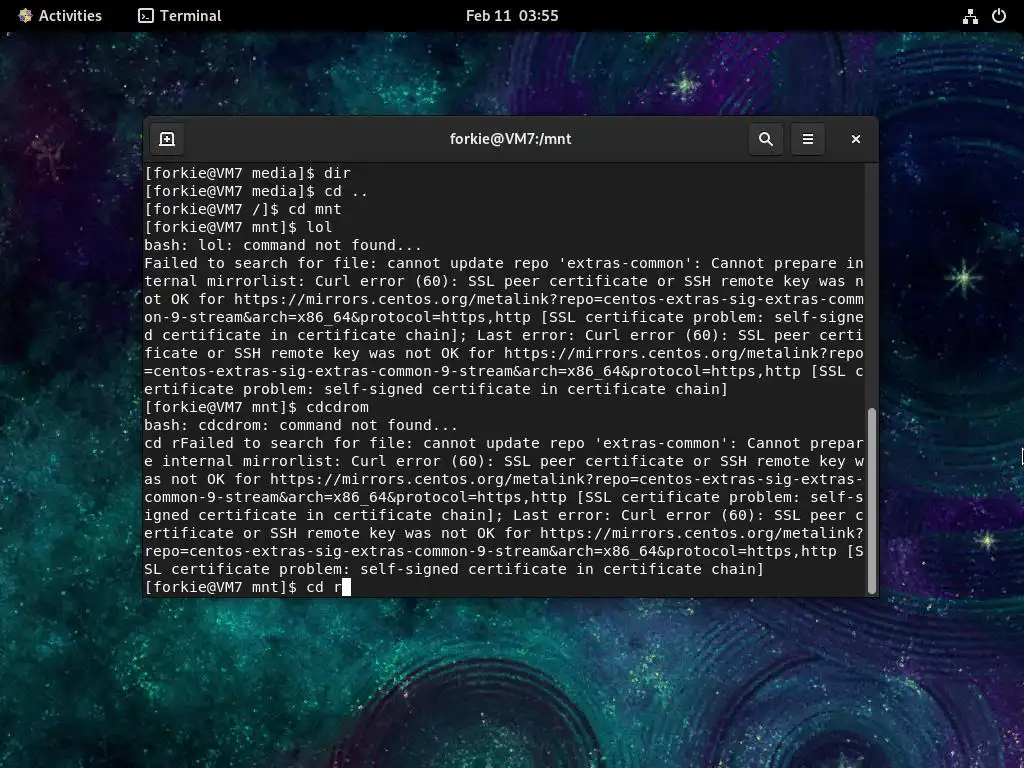Open the power menu icon in the top bar
The image size is (1024, 768).
(x=999, y=16)
